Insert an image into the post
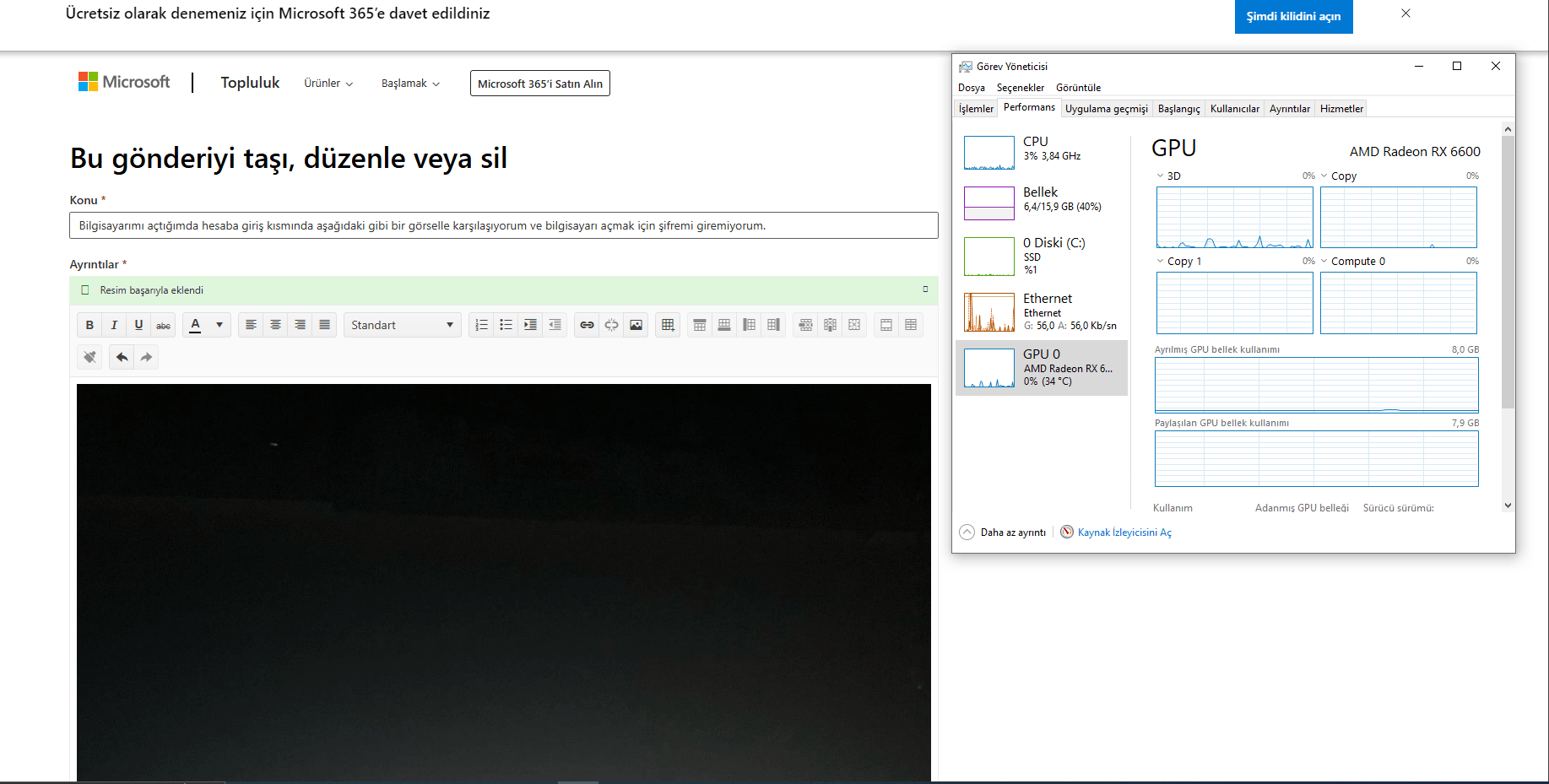The height and width of the screenshot is (784, 1549). (x=636, y=325)
